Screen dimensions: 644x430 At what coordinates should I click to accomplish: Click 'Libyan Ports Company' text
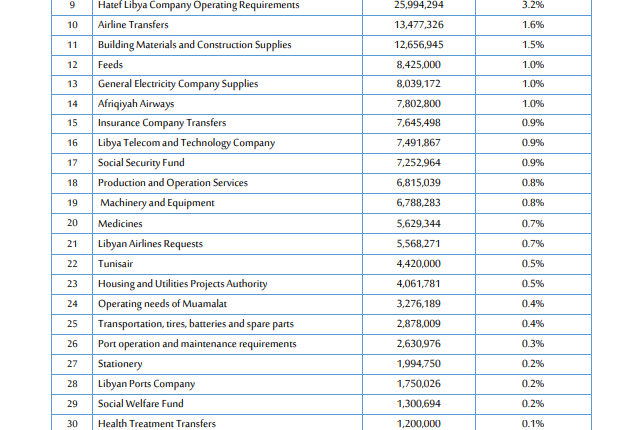click(x=146, y=384)
